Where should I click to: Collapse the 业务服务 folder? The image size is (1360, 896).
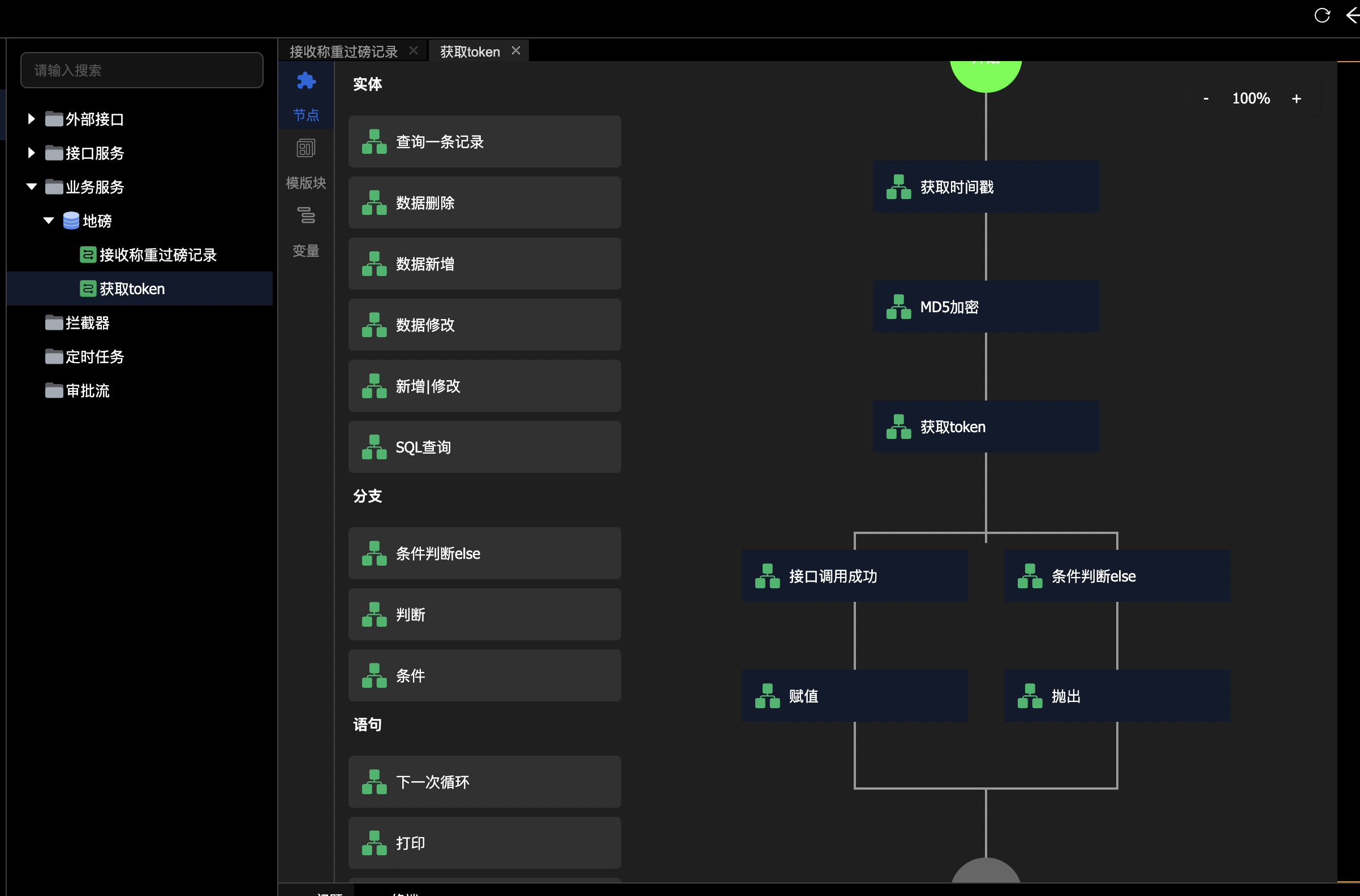click(32, 187)
